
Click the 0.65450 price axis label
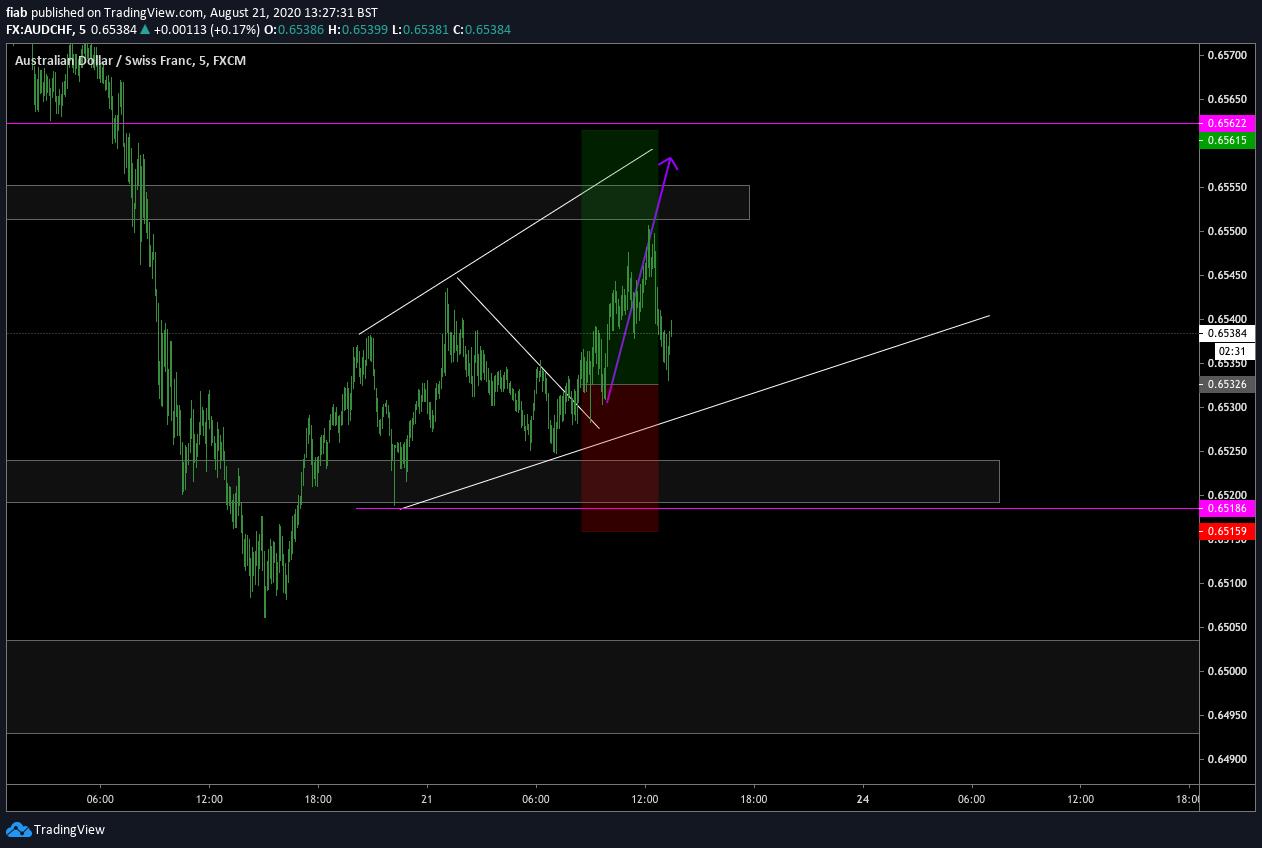(x=1226, y=275)
